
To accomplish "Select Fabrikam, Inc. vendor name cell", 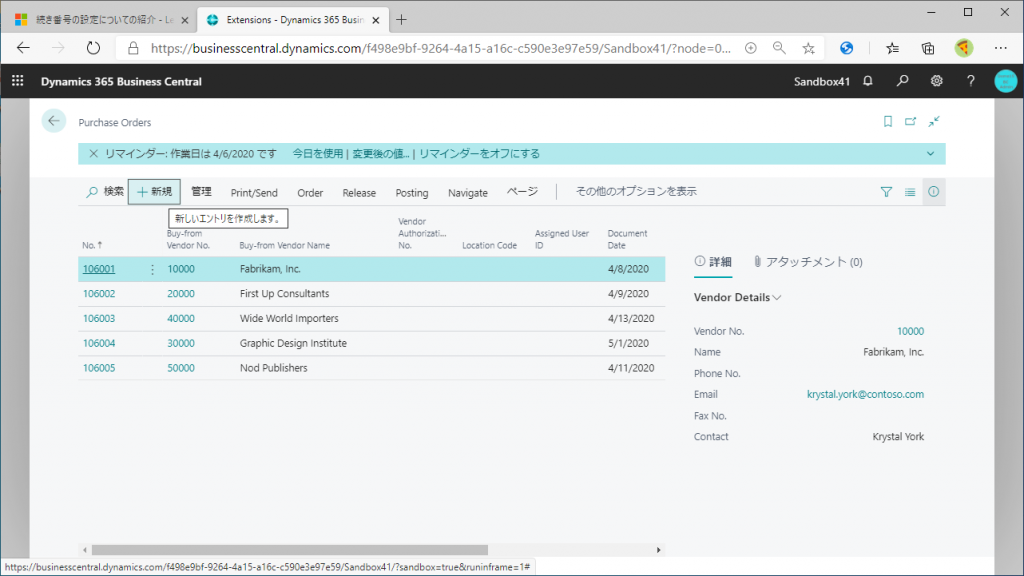I will pyautogui.click(x=270, y=269).
